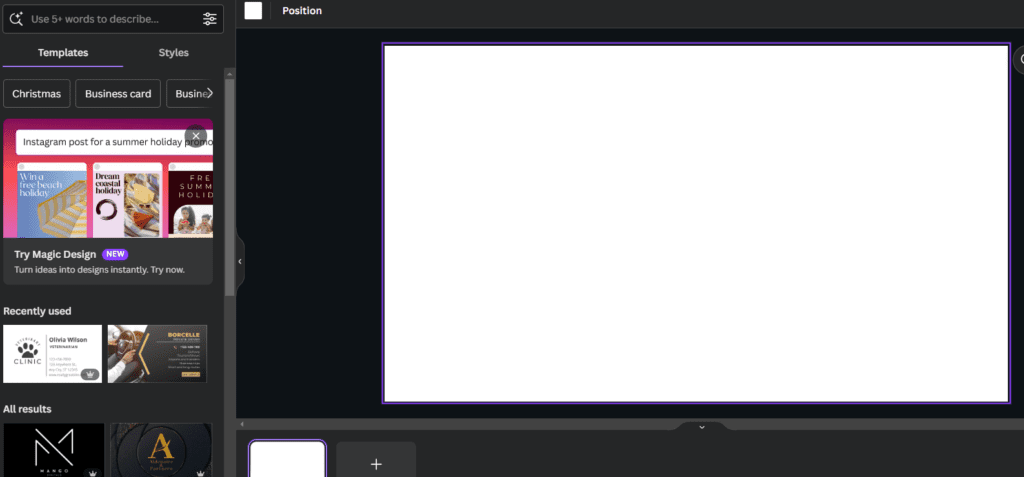Select page 1 thumbnail in page strip
Image resolution: width=1024 pixels, height=477 pixels.
pyautogui.click(x=287, y=459)
